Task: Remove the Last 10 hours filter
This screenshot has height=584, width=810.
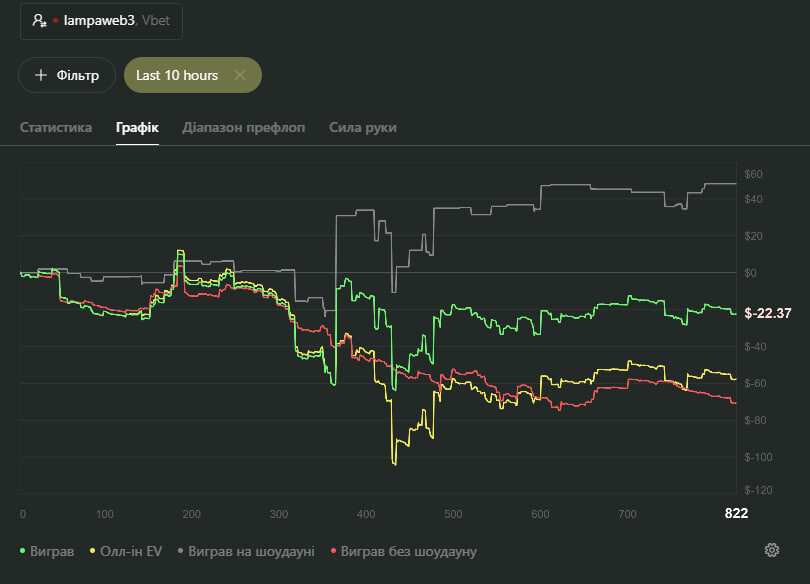Action: pos(240,75)
